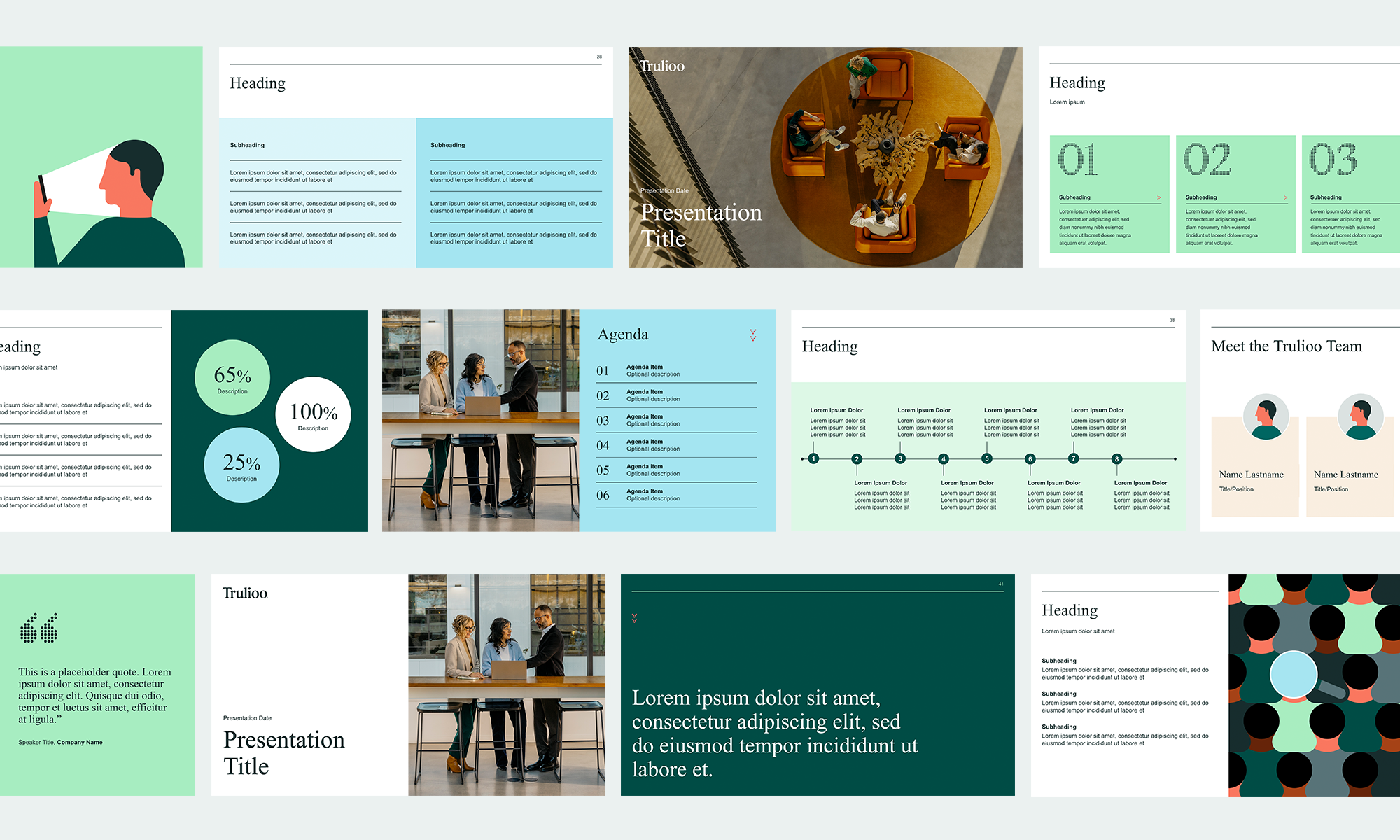The height and width of the screenshot is (840, 1400).
Task: Open the person-with-phone illustration slide
Action: 101,157
